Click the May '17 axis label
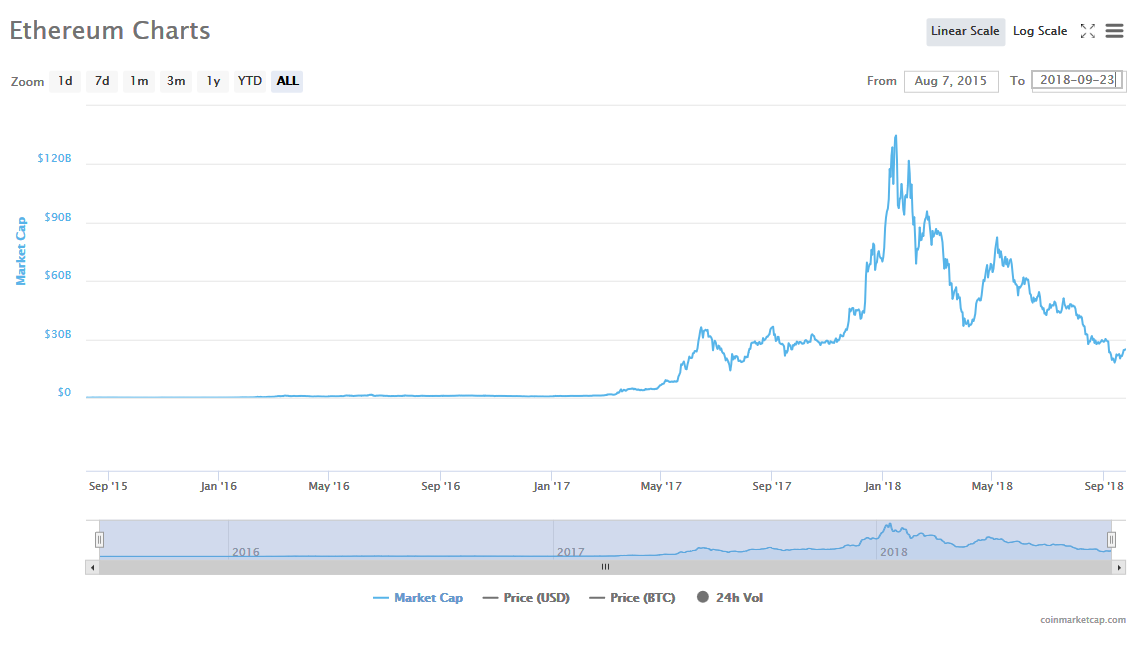This screenshot has width=1146, height=660. pos(661,486)
